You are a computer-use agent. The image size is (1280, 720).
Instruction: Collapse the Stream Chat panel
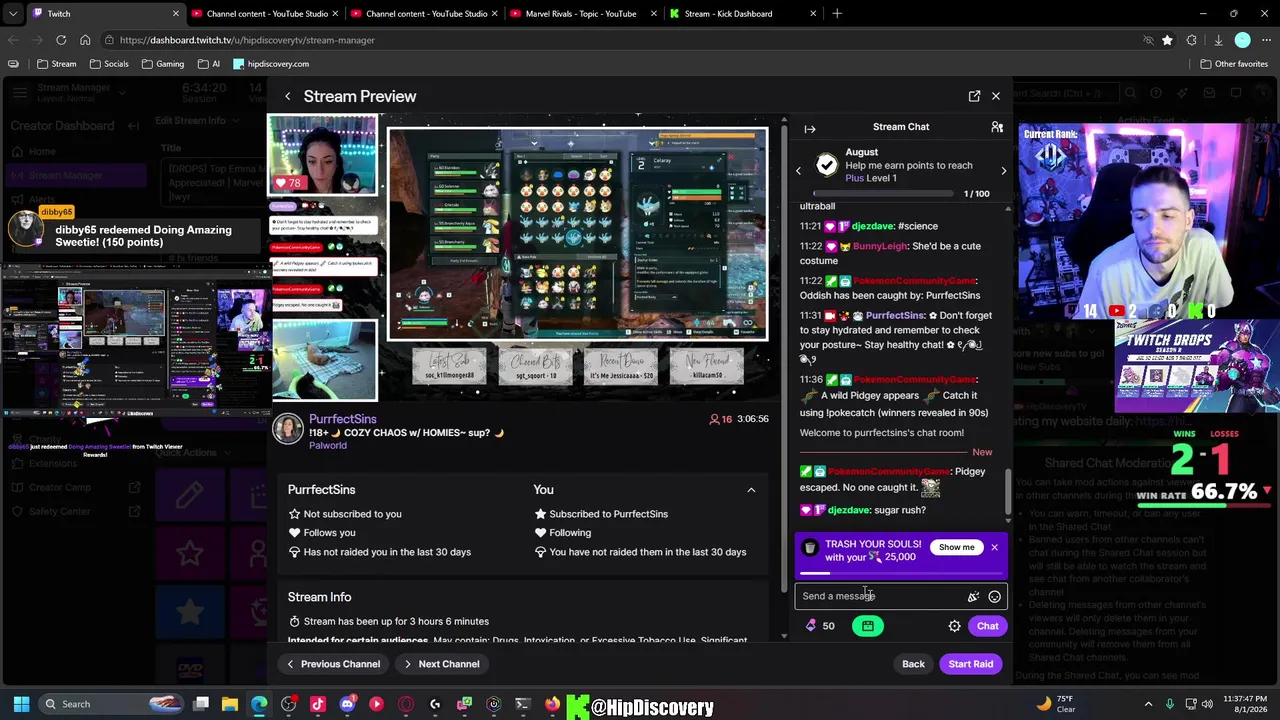click(x=810, y=128)
